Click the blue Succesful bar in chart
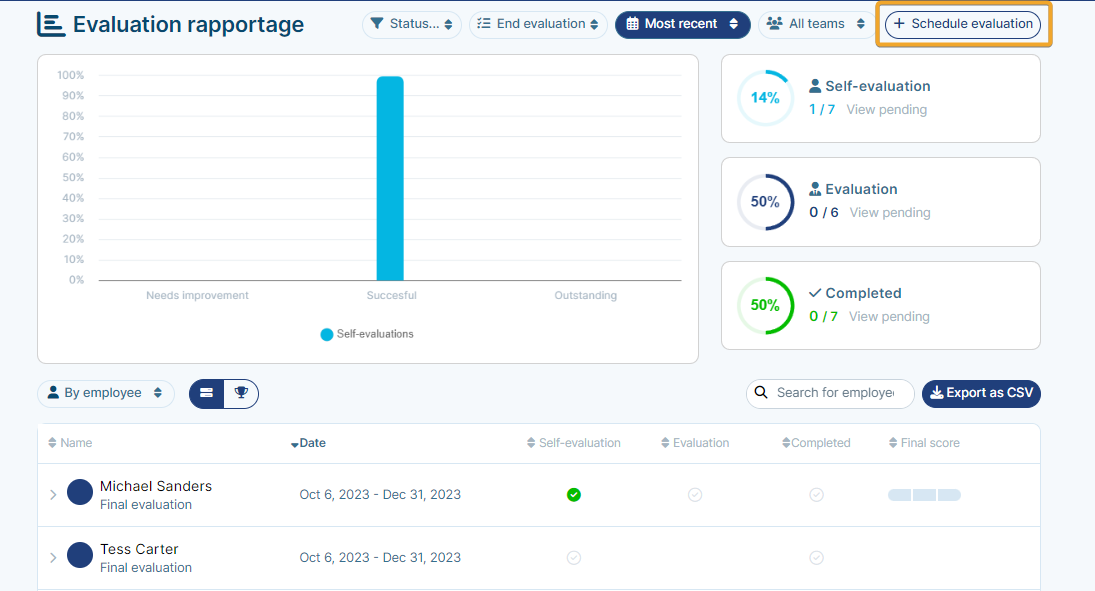Screen dimensions: 1095x591 coord(390,178)
